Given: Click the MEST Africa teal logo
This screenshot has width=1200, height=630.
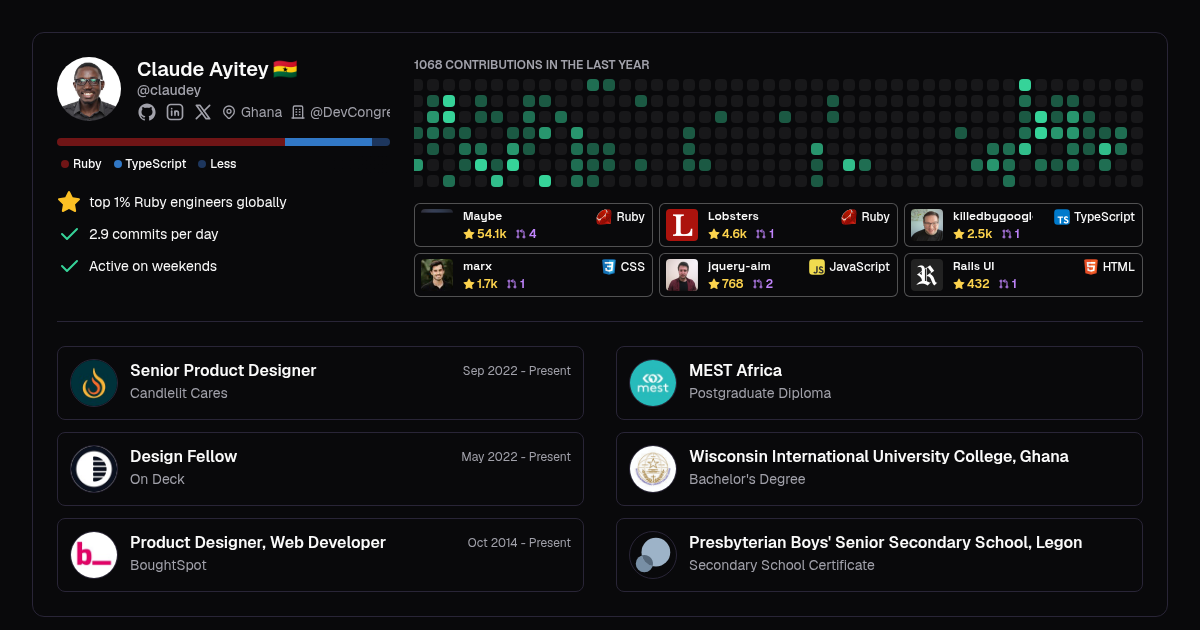Looking at the screenshot, I should 653,383.
